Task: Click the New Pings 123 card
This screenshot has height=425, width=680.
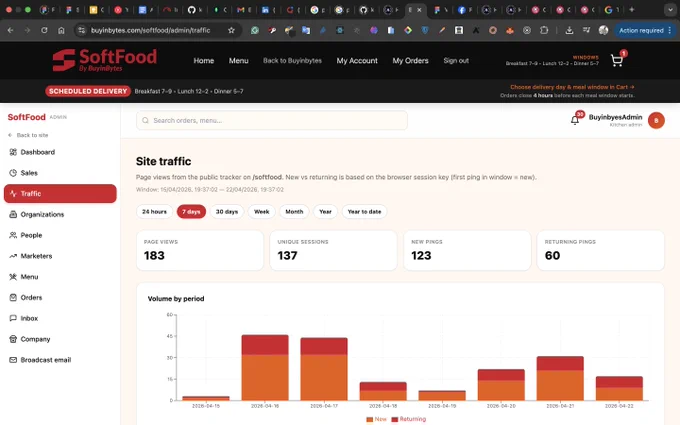Action: (x=467, y=250)
